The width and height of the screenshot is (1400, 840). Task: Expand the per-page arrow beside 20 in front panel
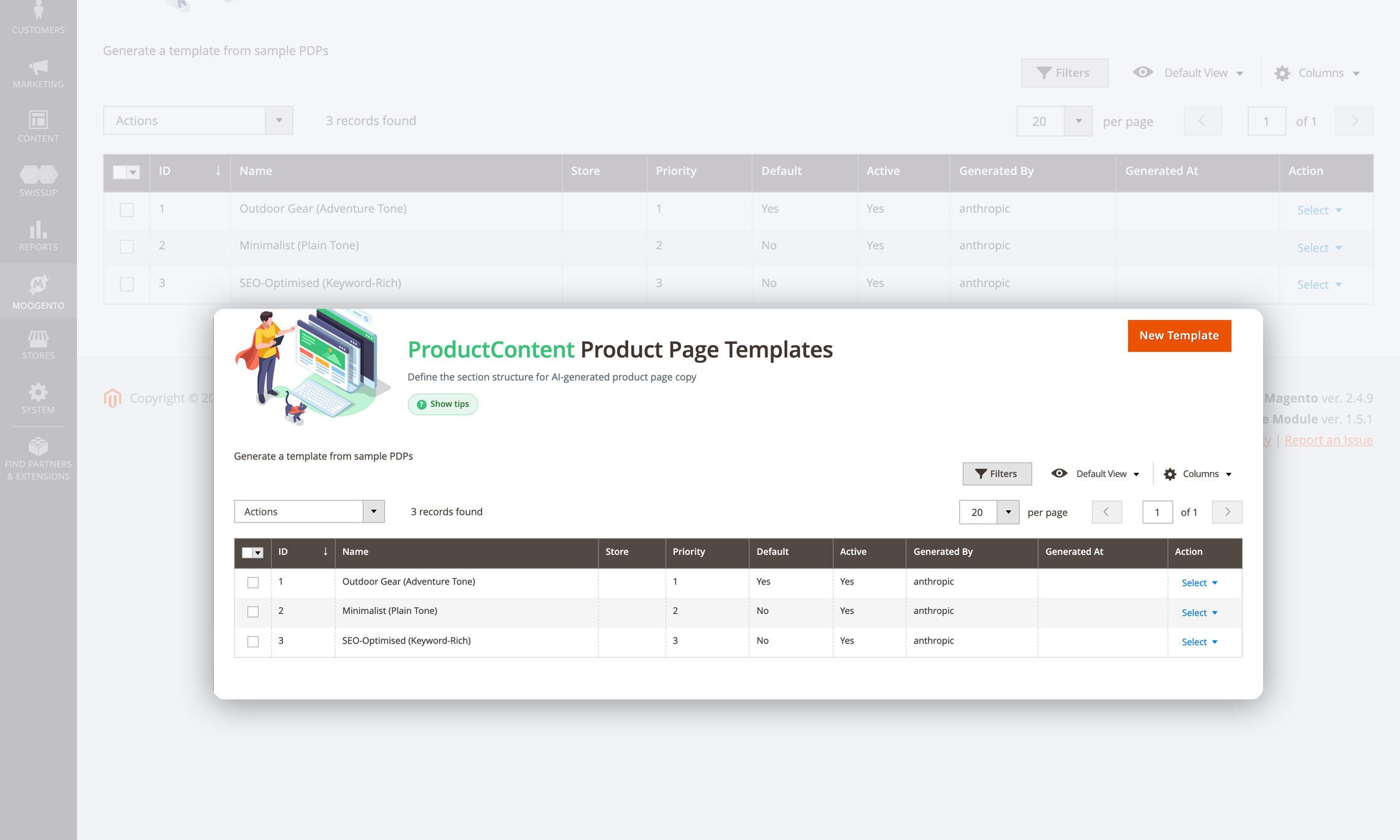(x=1008, y=512)
